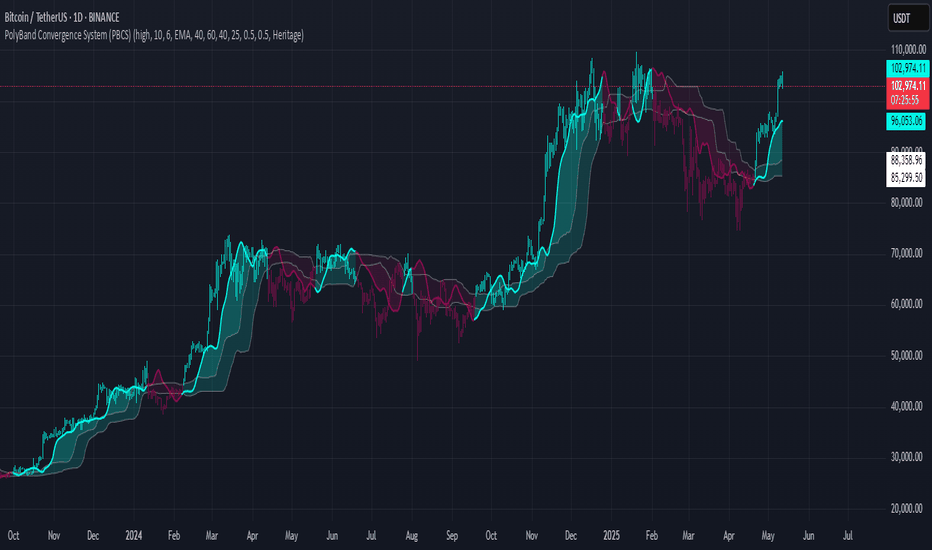Click the Dec label after 2024 on time axis
Image resolution: width=932 pixels, height=550 pixels.
click(571, 536)
